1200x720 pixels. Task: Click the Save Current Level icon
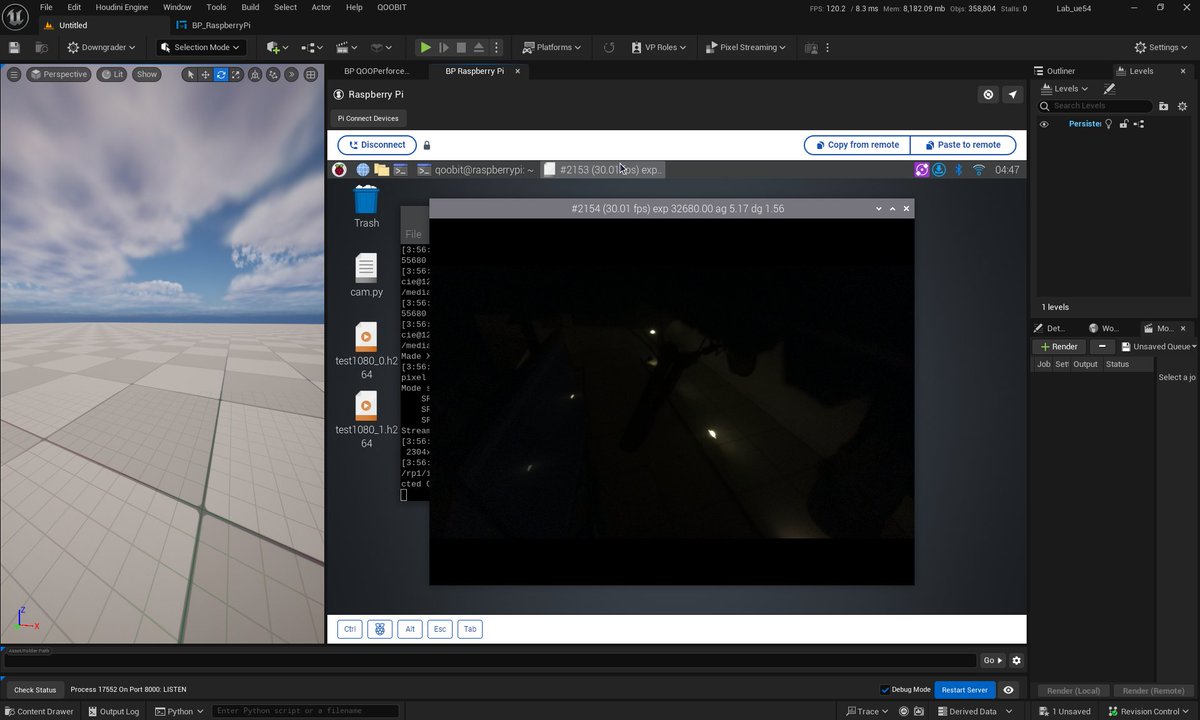click(13, 47)
